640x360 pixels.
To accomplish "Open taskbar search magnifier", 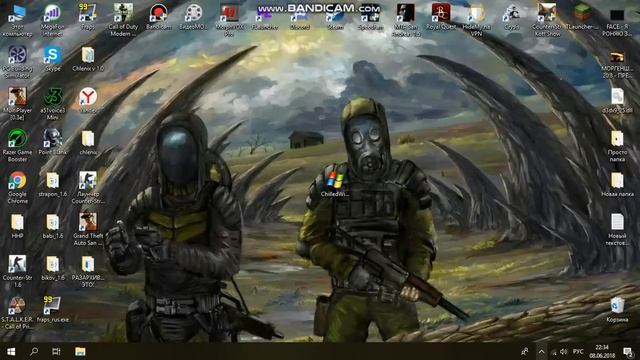I will click(x=34, y=351).
